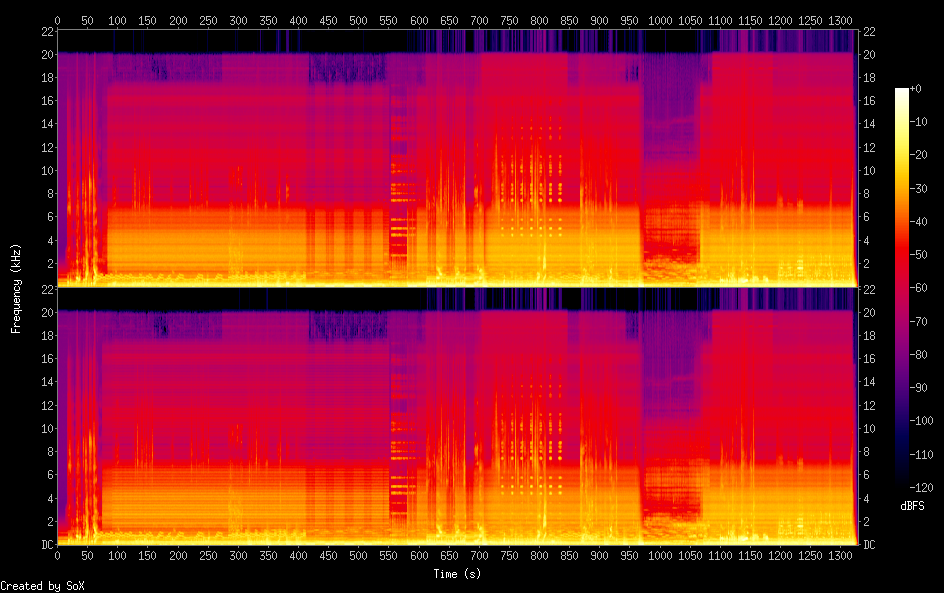
Task: Click the "dBFS" label below the color scale
Action: 911,506
